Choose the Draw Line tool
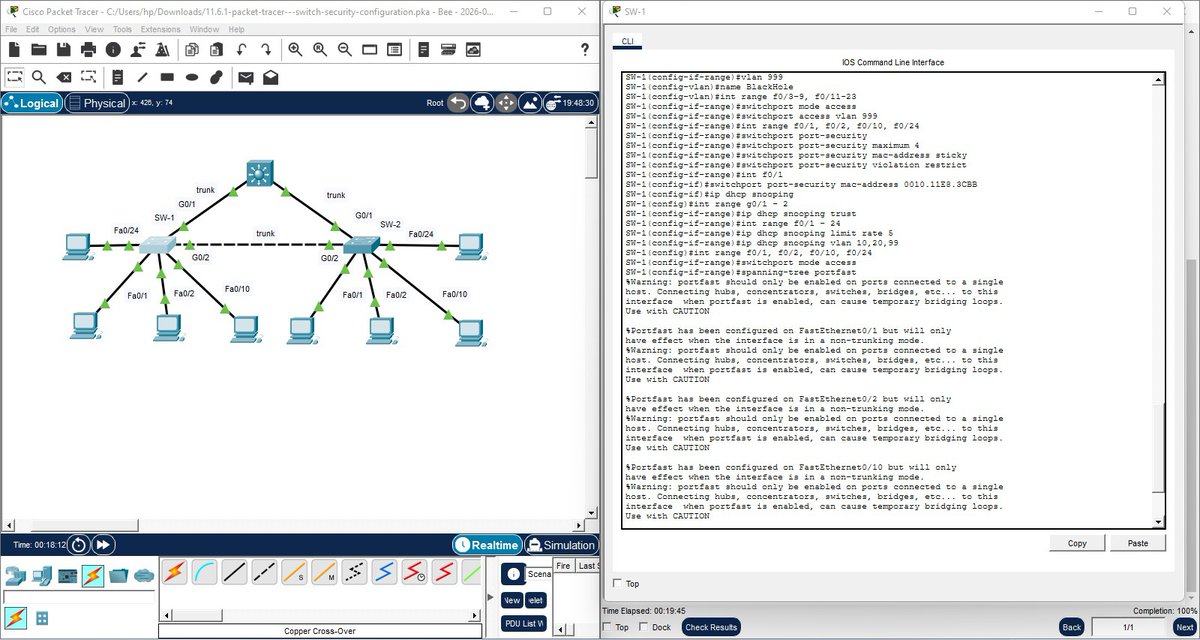 tap(142, 76)
